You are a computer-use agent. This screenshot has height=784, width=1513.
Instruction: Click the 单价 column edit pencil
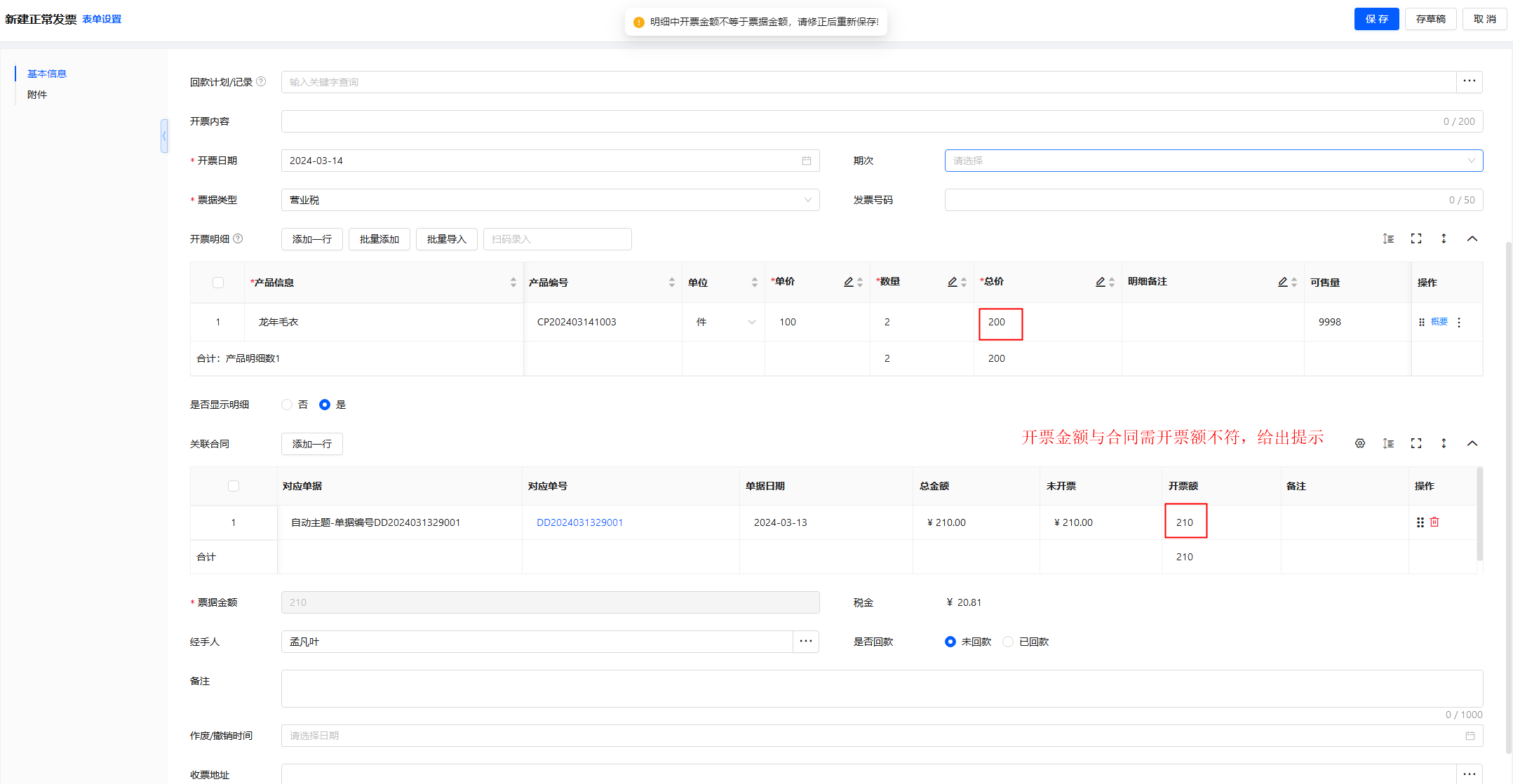tap(849, 282)
